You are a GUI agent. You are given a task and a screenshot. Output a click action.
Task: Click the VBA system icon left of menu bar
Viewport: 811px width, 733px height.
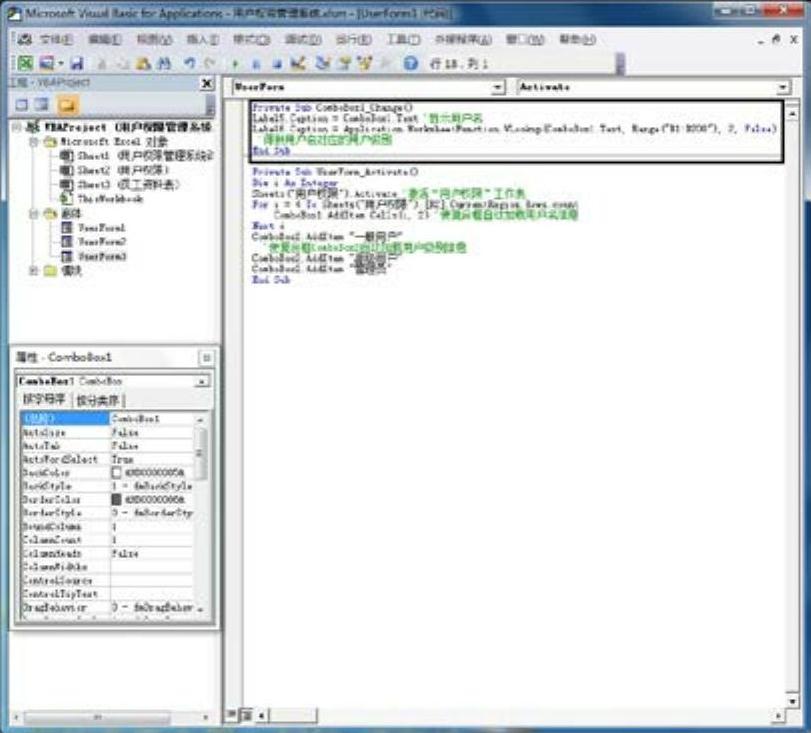(x=24, y=39)
